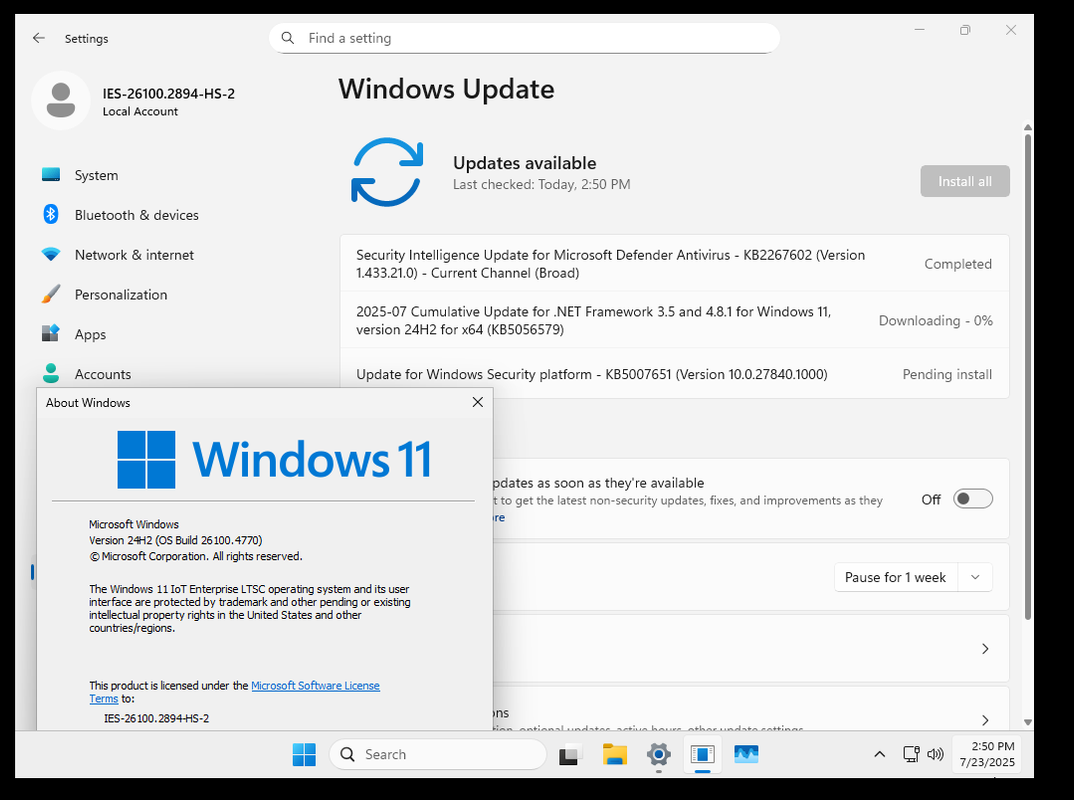Open Personalization settings
This screenshot has width=1074, height=800.
click(x=121, y=295)
